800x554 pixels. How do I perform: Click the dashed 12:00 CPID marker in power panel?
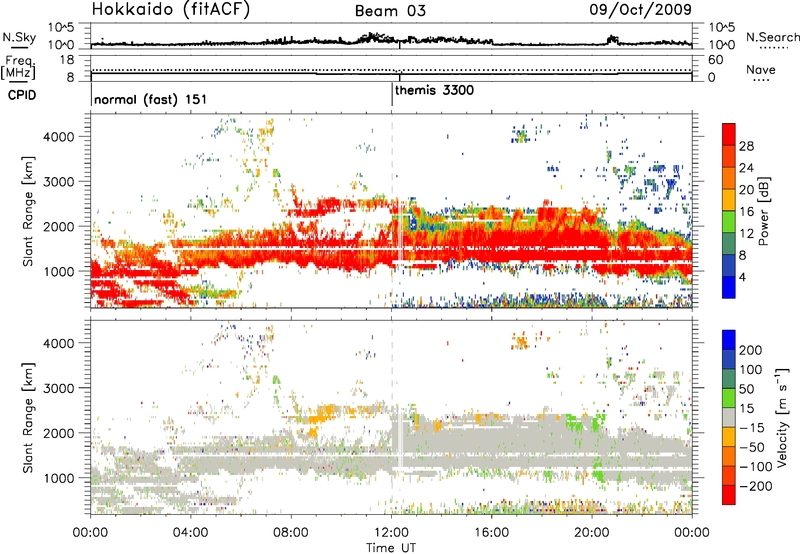tap(392, 210)
